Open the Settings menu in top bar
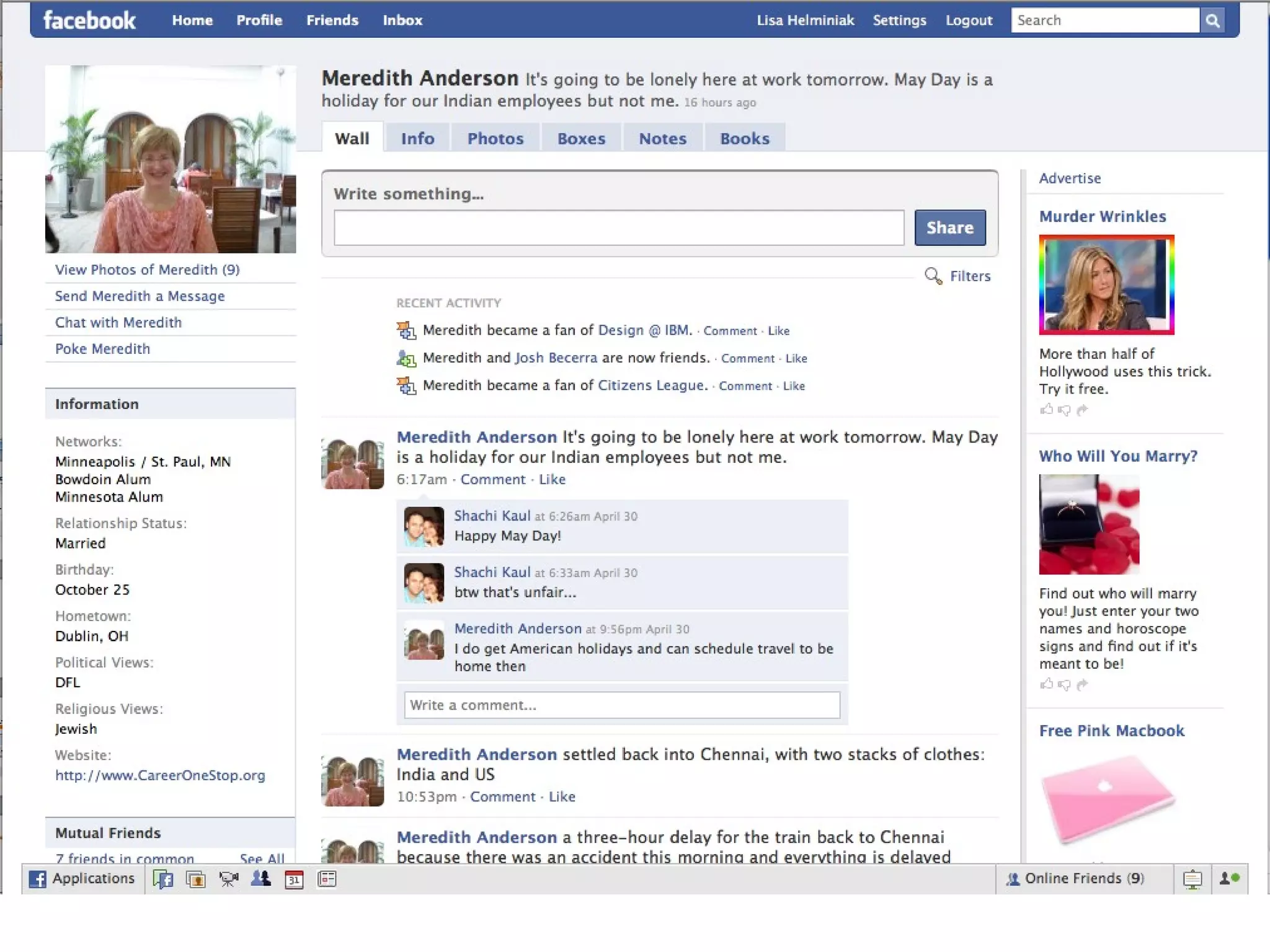1270x952 pixels. tap(899, 20)
